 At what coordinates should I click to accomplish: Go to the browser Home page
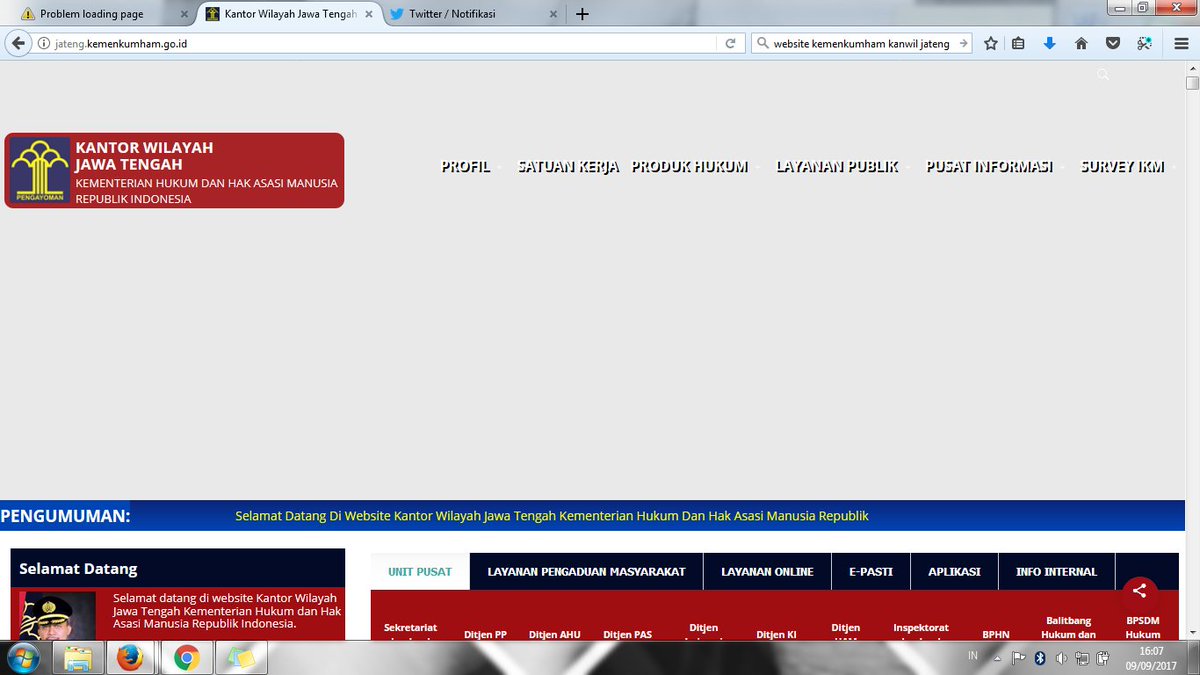[1081, 43]
